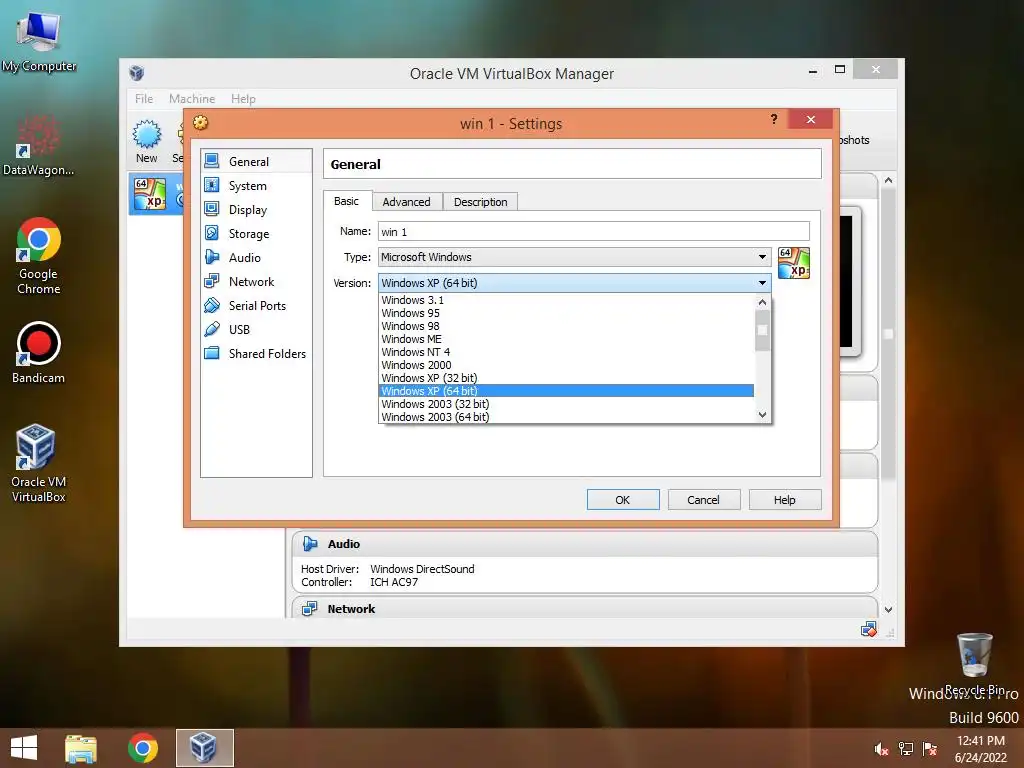Screen dimensions: 1024x768
Task: Click the Help button in Settings
Action: [x=784, y=500]
